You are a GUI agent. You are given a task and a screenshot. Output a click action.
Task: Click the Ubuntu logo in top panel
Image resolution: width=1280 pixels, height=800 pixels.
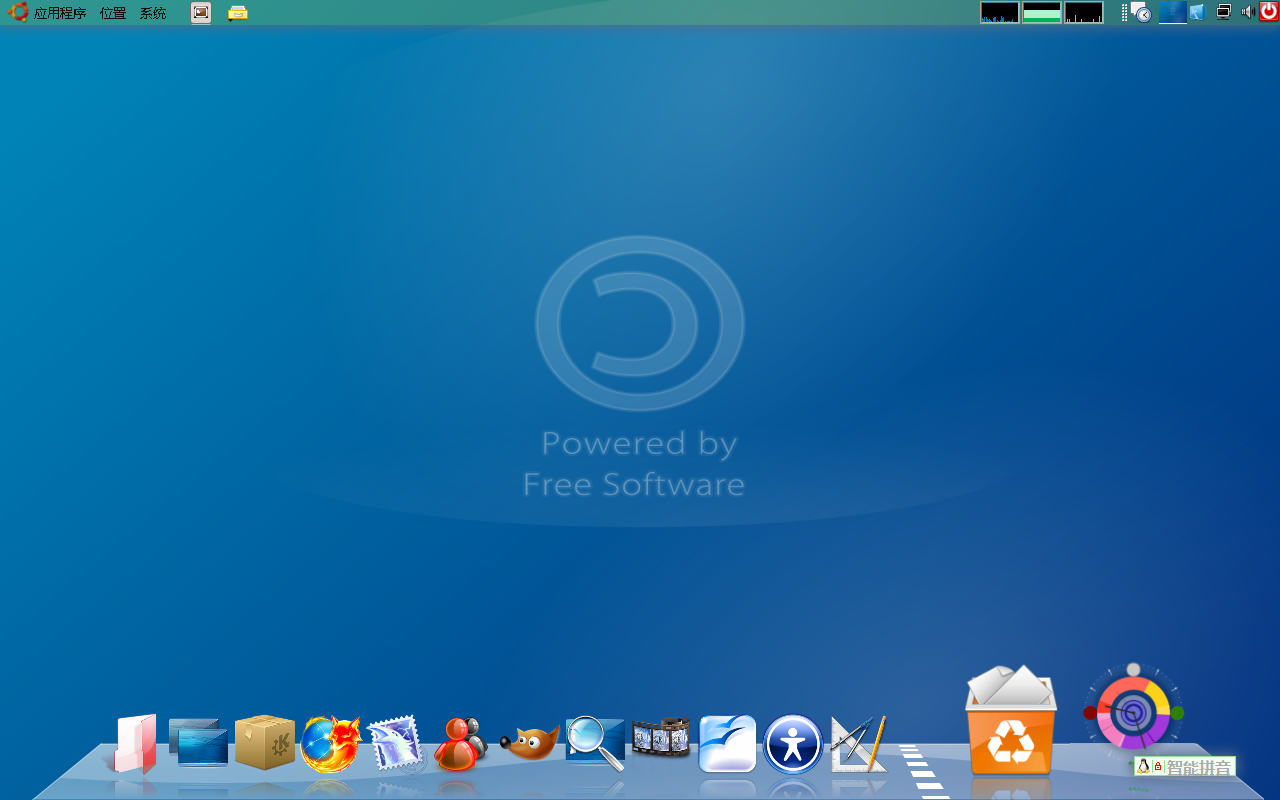pos(18,12)
